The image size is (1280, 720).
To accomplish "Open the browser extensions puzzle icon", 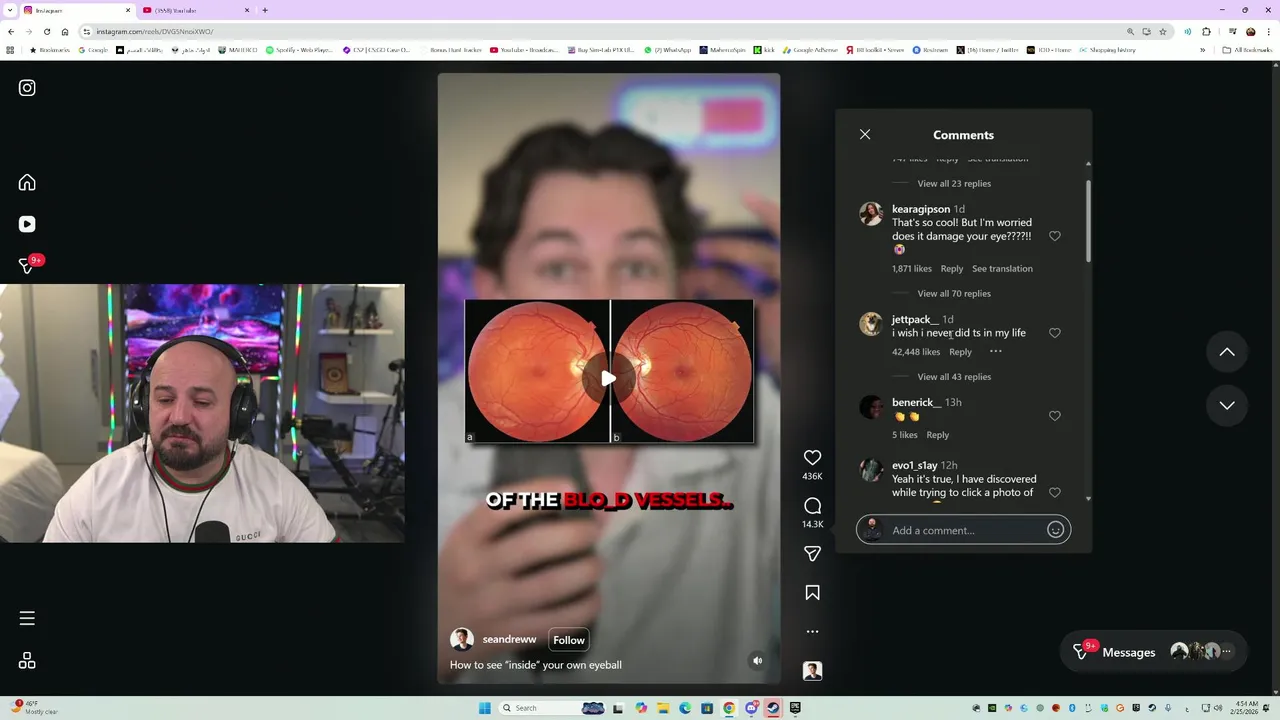I will (x=1206, y=31).
